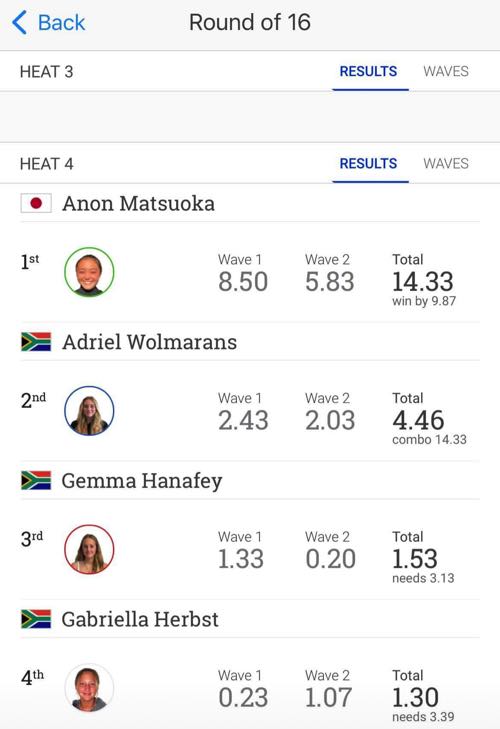The height and width of the screenshot is (729, 500).
Task: Open the Gabriella Herbst name link
Action: click(x=140, y=619)
